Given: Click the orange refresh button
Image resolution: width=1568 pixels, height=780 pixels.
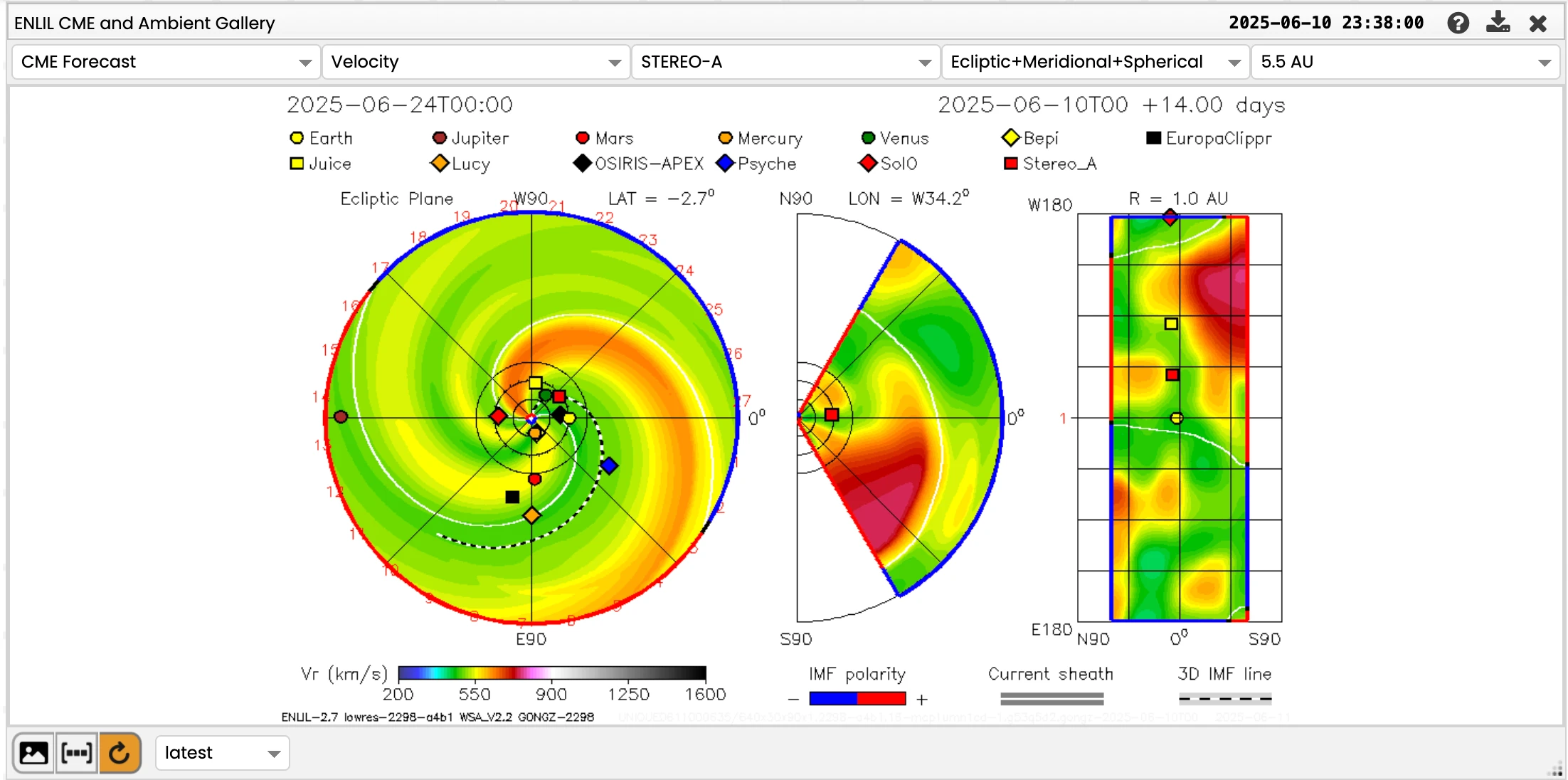Looking at the screenshot, I should coord(120,753).
